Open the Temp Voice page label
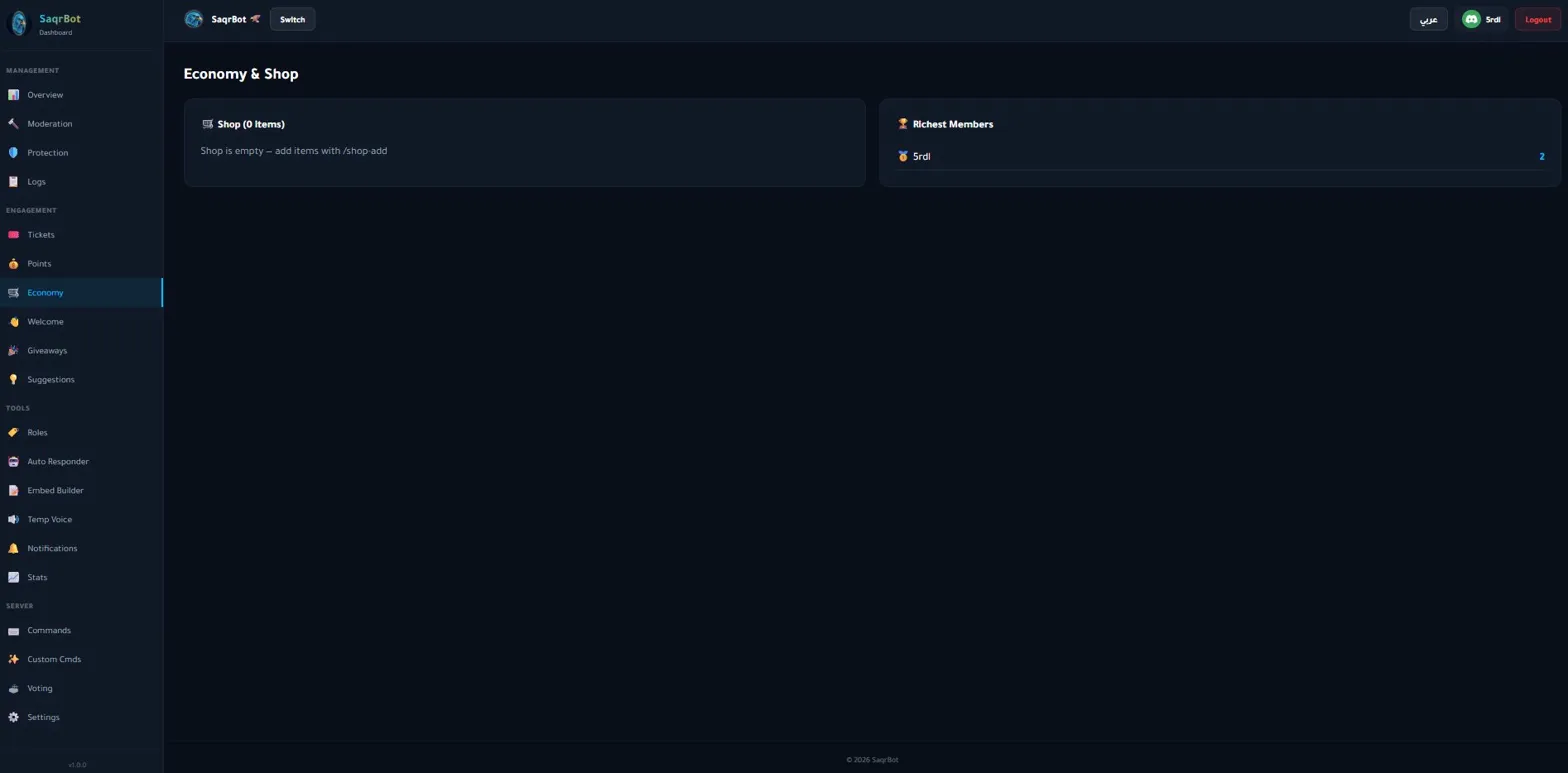This screenshot has width=1568, height=773. tap(49, 520)
